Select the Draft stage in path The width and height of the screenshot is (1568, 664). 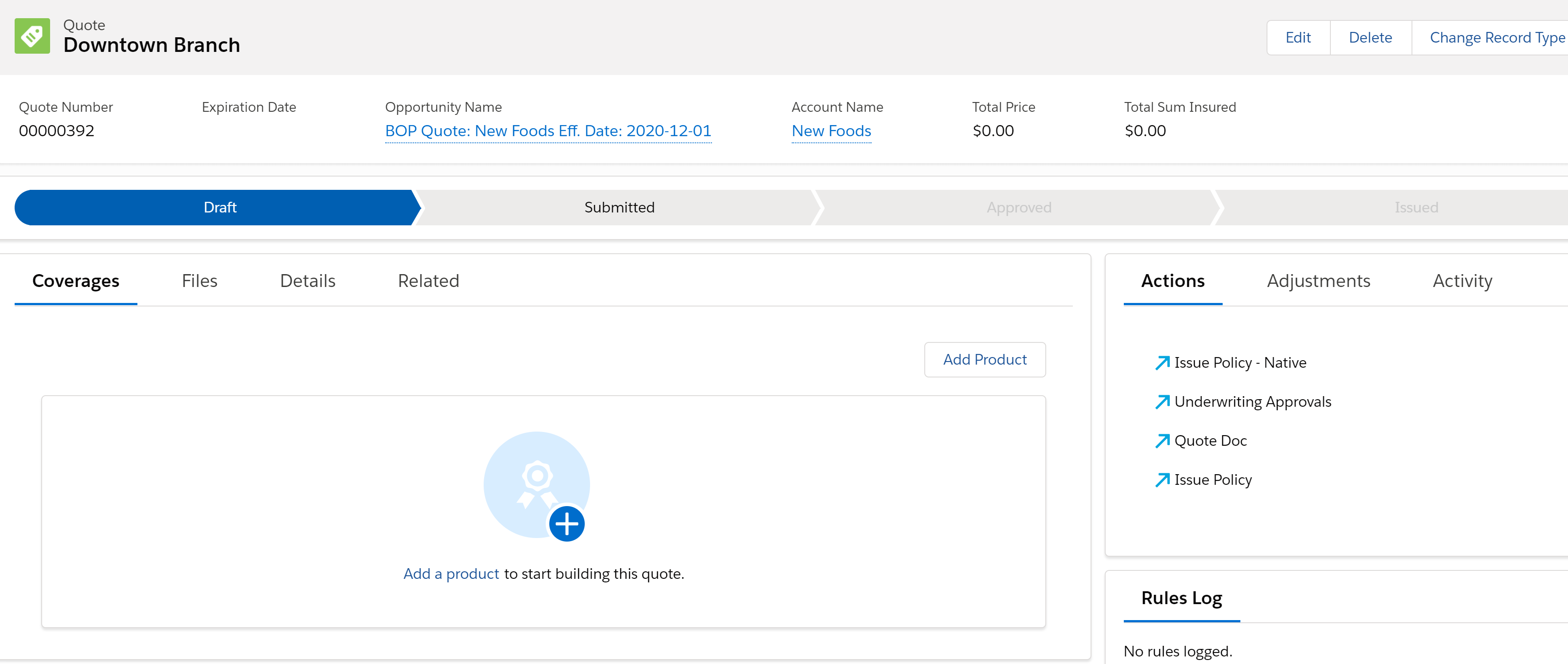point(217,208)
